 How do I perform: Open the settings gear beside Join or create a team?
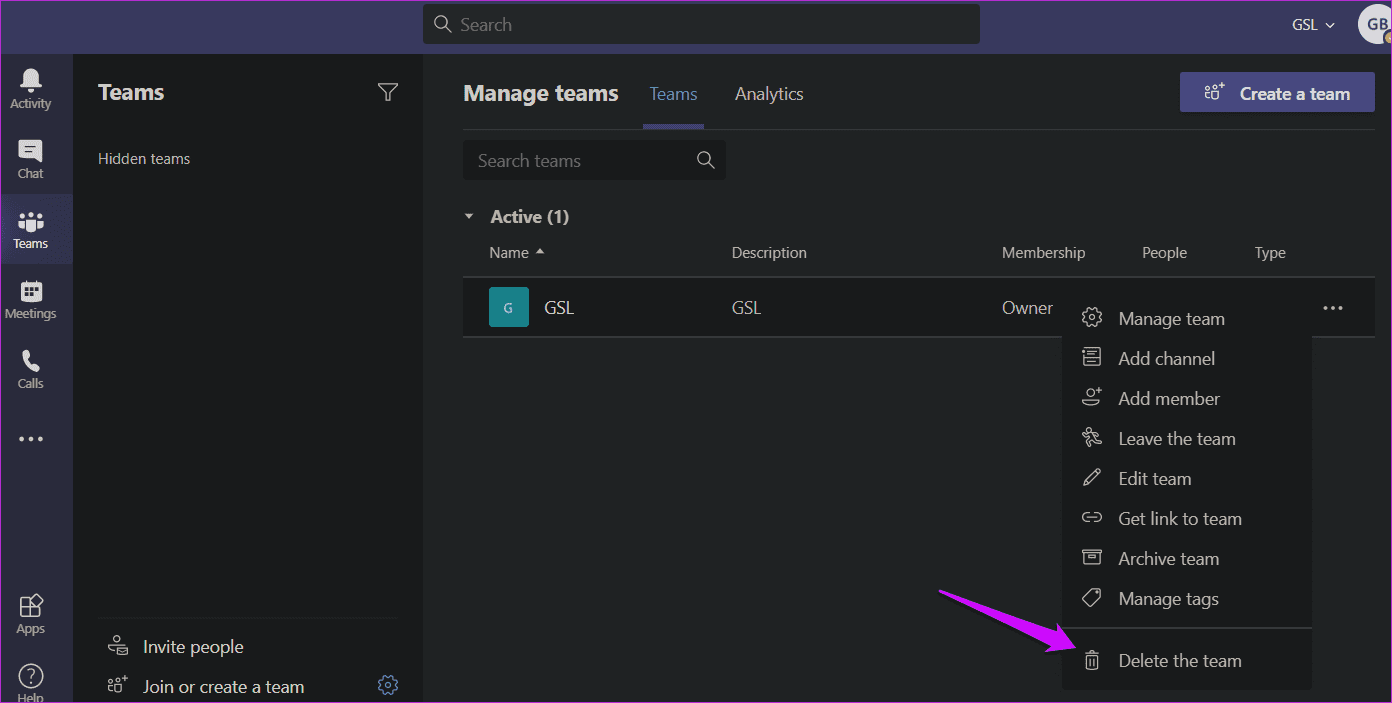[x=388, y=685]
